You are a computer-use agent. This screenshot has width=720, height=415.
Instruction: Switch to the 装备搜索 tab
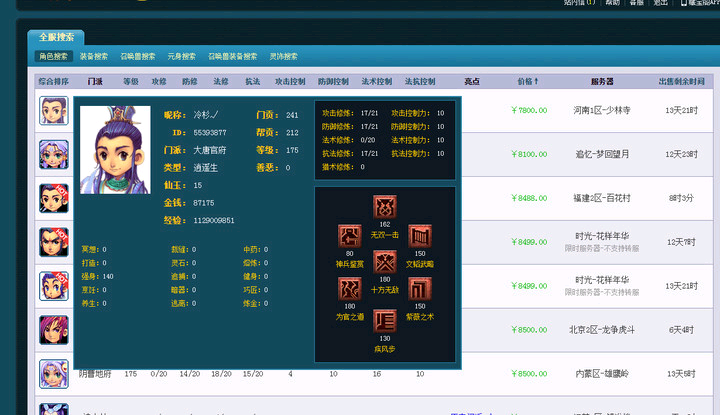94,57
